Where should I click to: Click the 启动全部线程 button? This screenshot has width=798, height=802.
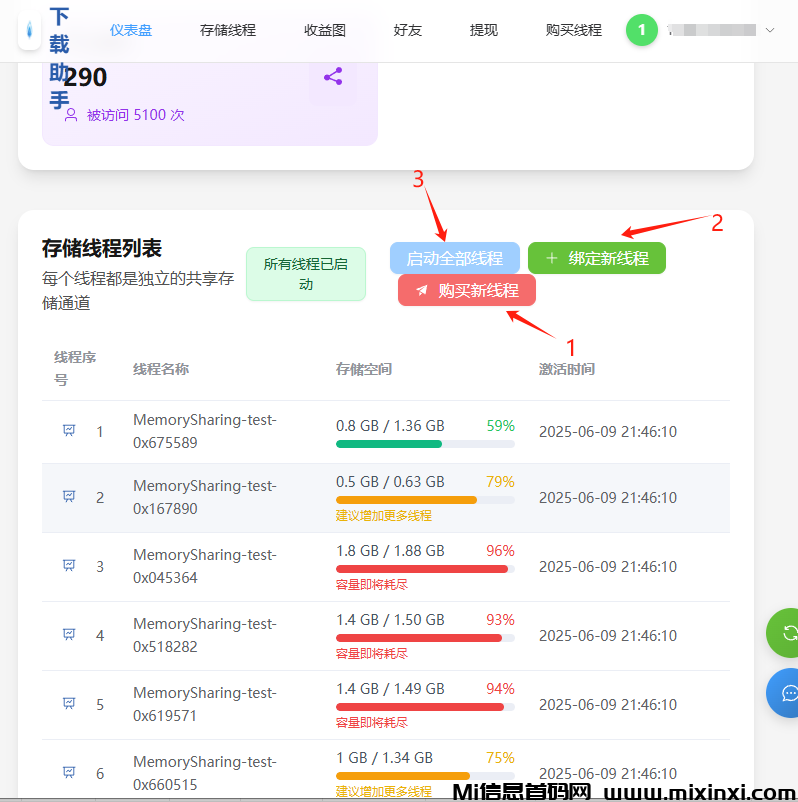click(455, 258)
